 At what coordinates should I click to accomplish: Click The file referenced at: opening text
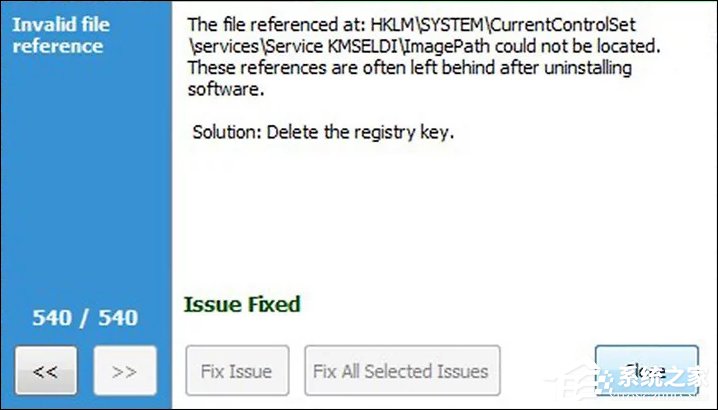(277, 25)
